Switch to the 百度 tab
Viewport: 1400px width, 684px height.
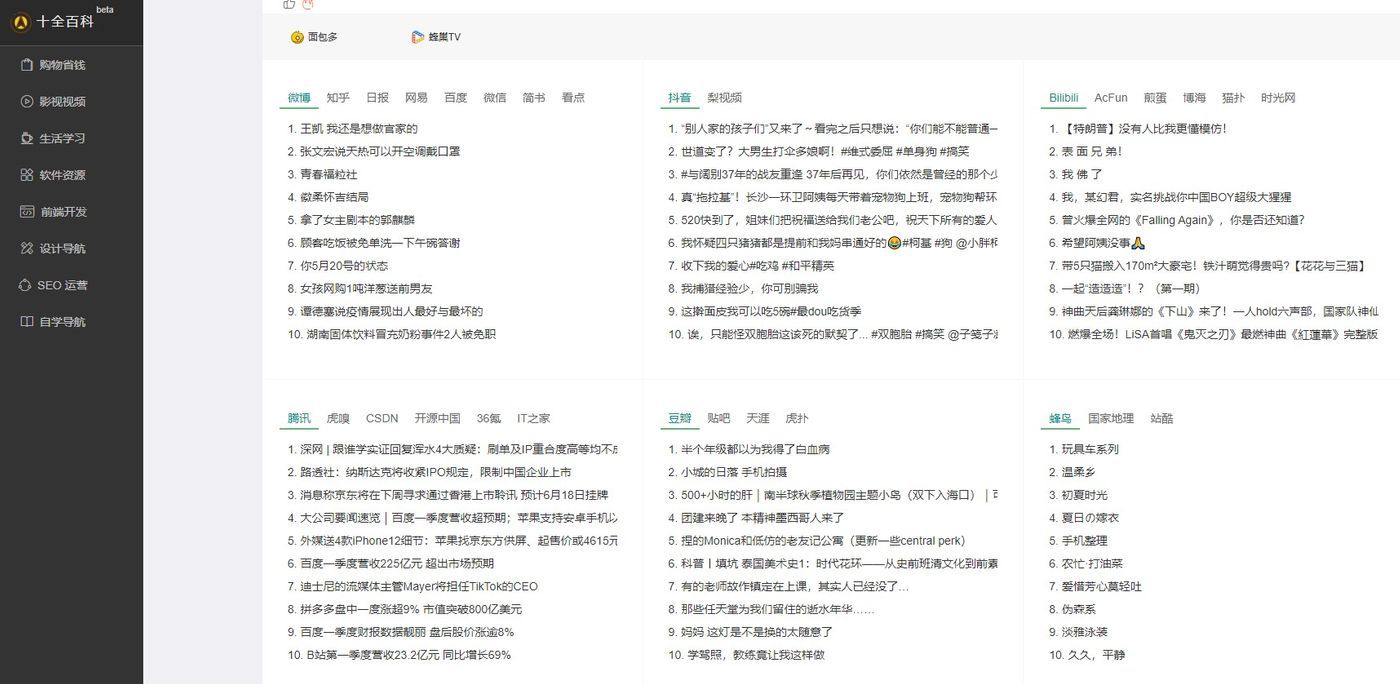[456, 98]
